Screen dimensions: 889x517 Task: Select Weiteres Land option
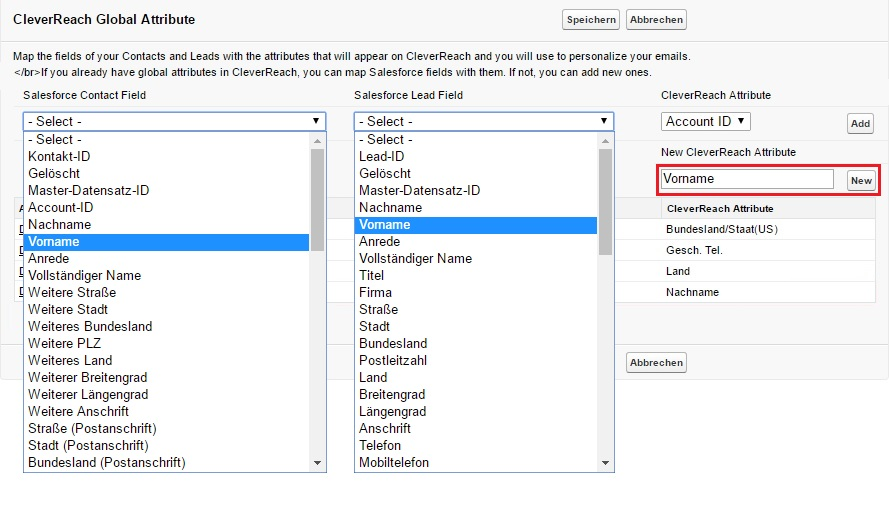[x=166, y=361]
